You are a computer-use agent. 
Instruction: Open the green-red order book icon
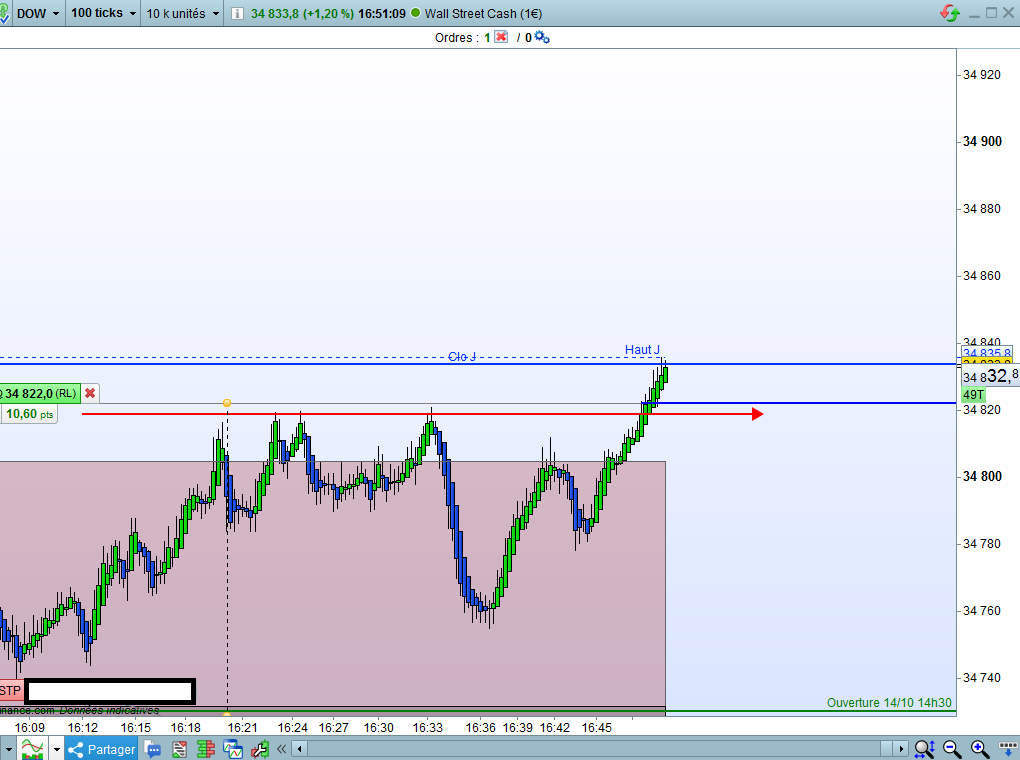click(x=206, y=749)
